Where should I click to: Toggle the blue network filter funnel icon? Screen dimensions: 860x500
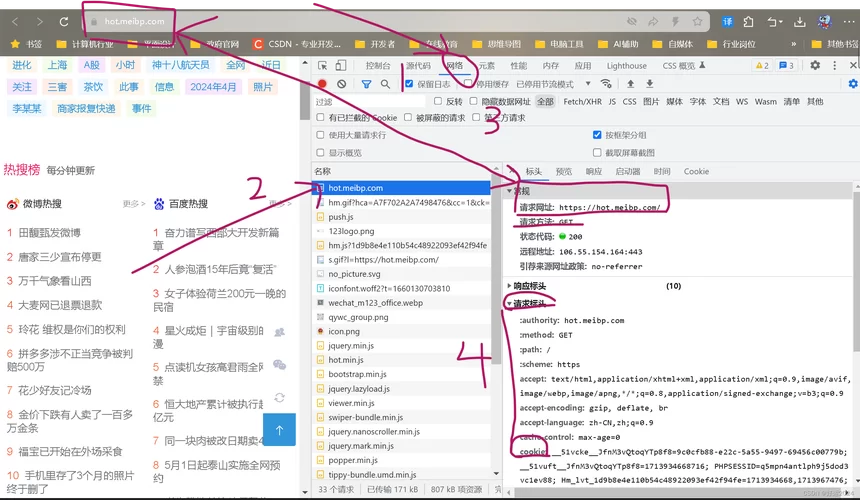click(x=366, y=84)
